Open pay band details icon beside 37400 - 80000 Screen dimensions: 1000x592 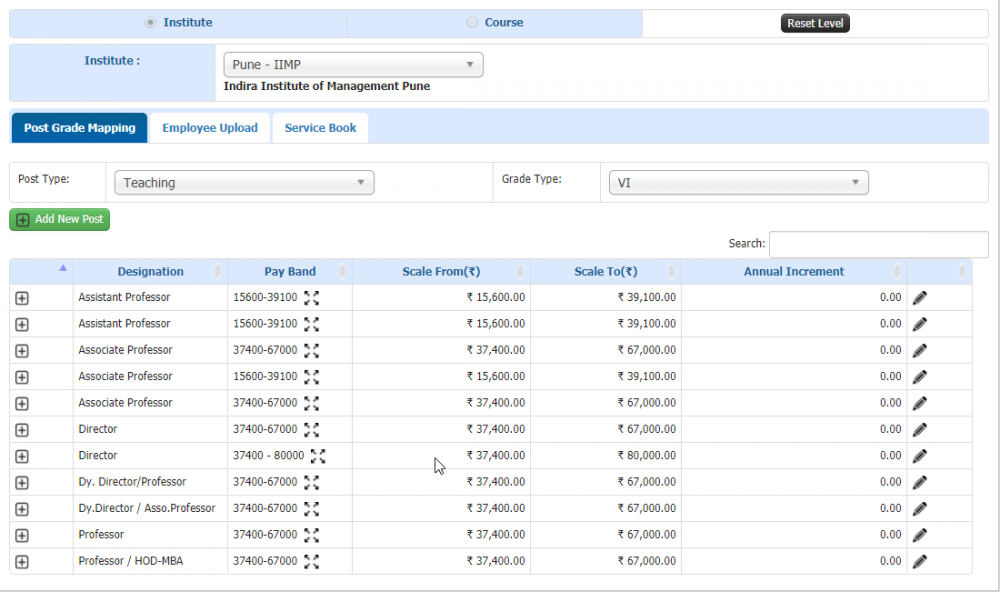pos(318,456)
